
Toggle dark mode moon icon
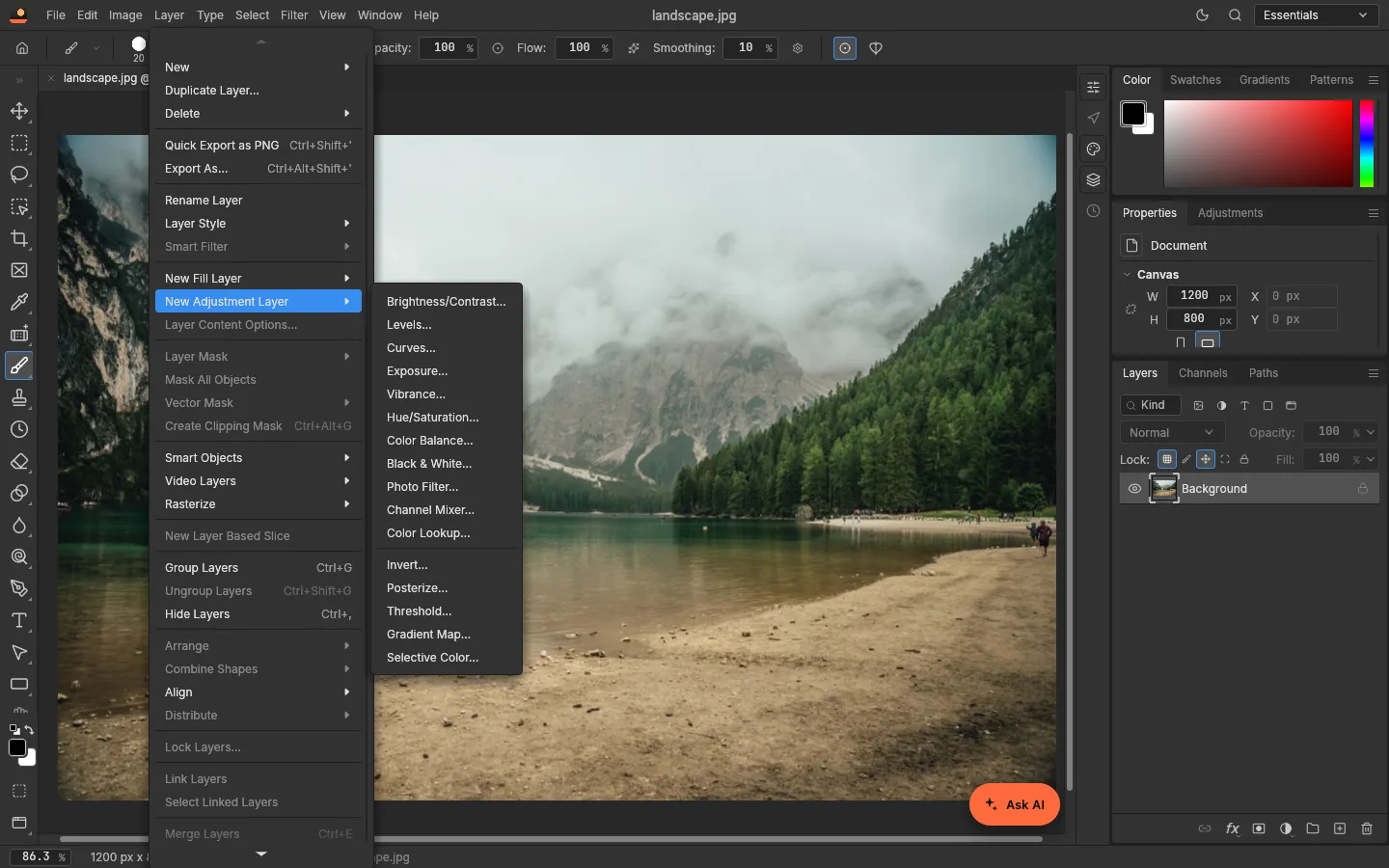click(x=1202, y=15)
